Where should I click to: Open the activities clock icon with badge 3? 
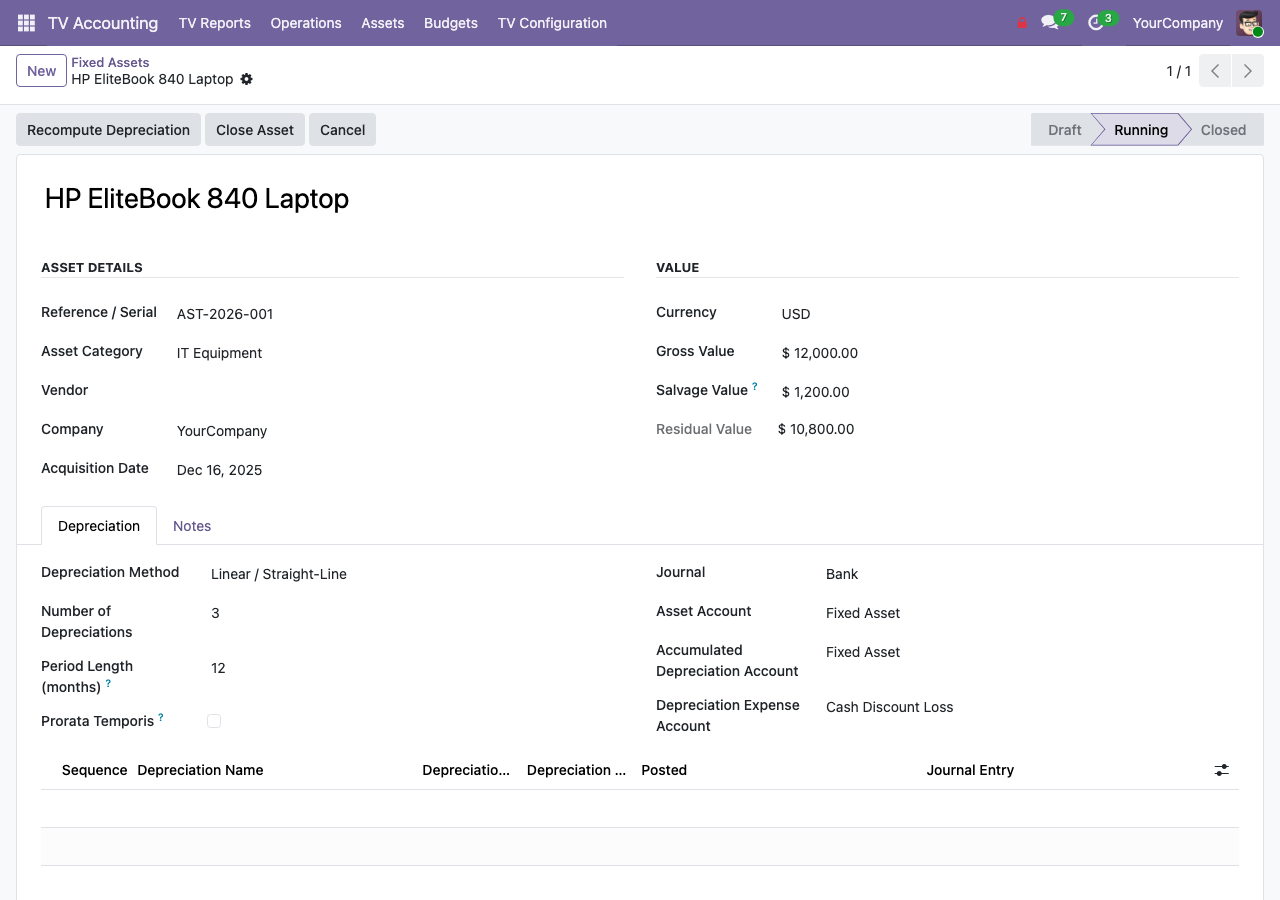[1096, 23]
